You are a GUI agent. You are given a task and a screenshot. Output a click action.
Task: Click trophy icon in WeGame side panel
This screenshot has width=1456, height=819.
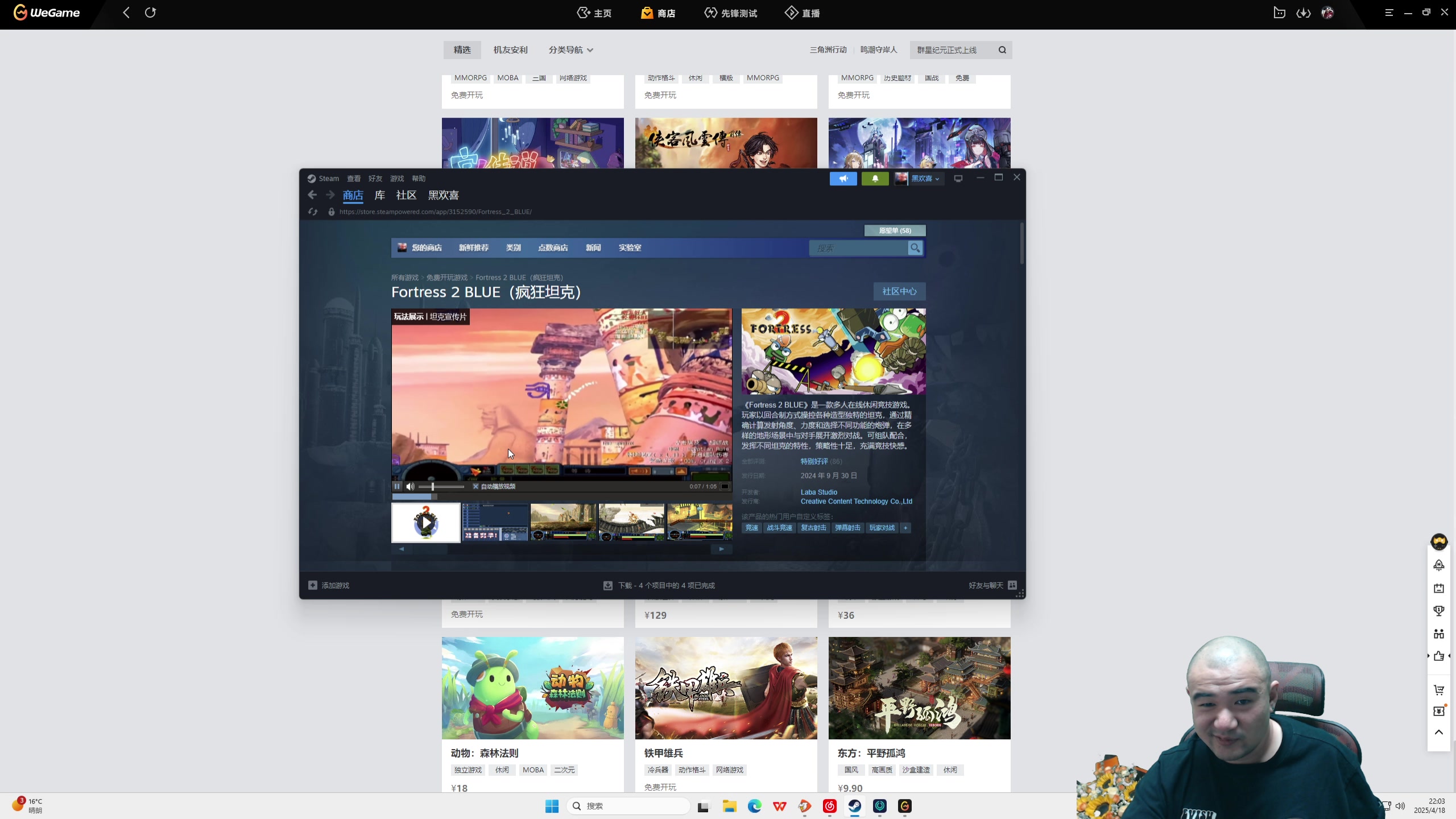point(1439,611)
